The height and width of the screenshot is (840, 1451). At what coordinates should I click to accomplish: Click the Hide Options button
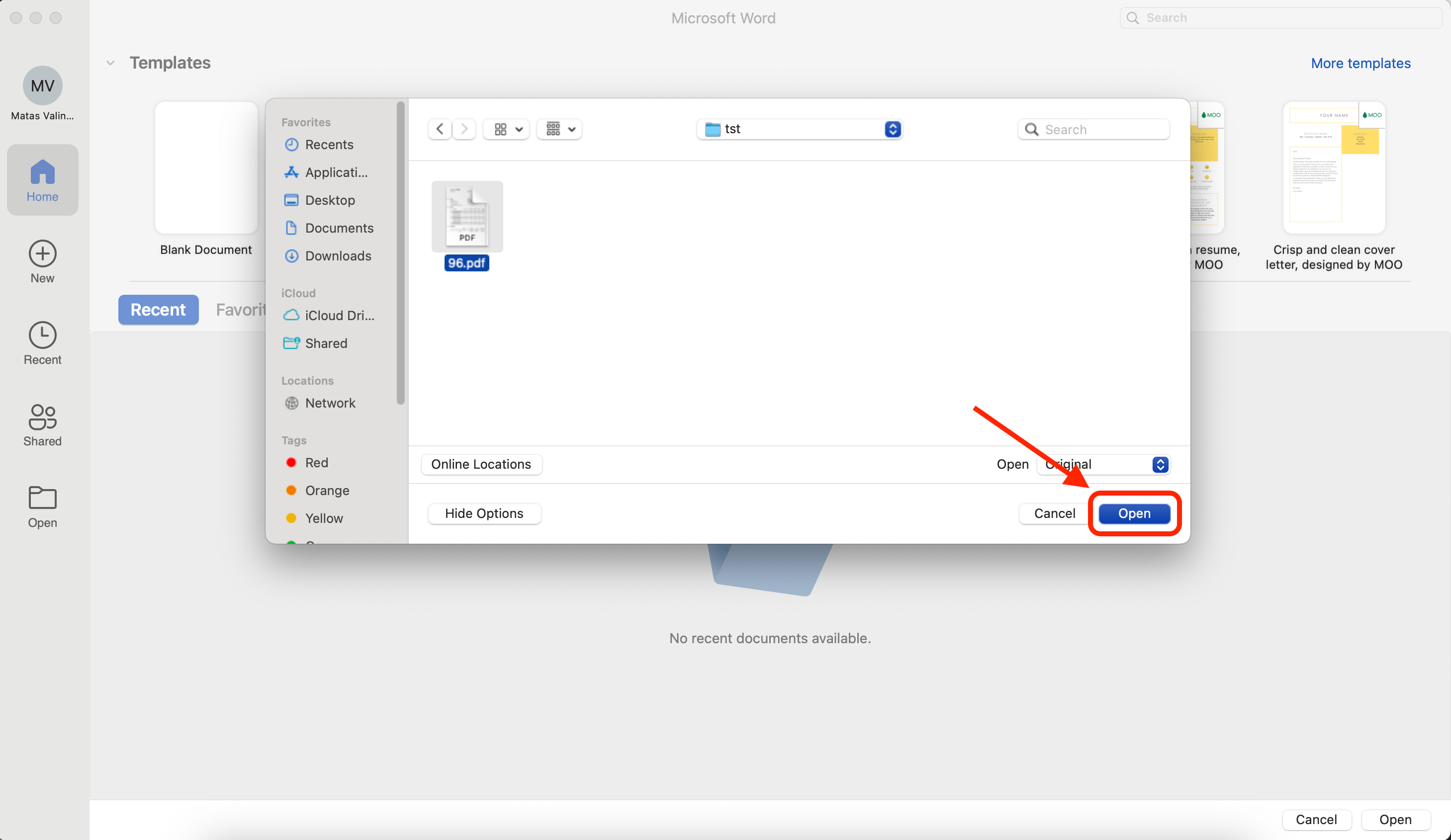click(484, 513)
